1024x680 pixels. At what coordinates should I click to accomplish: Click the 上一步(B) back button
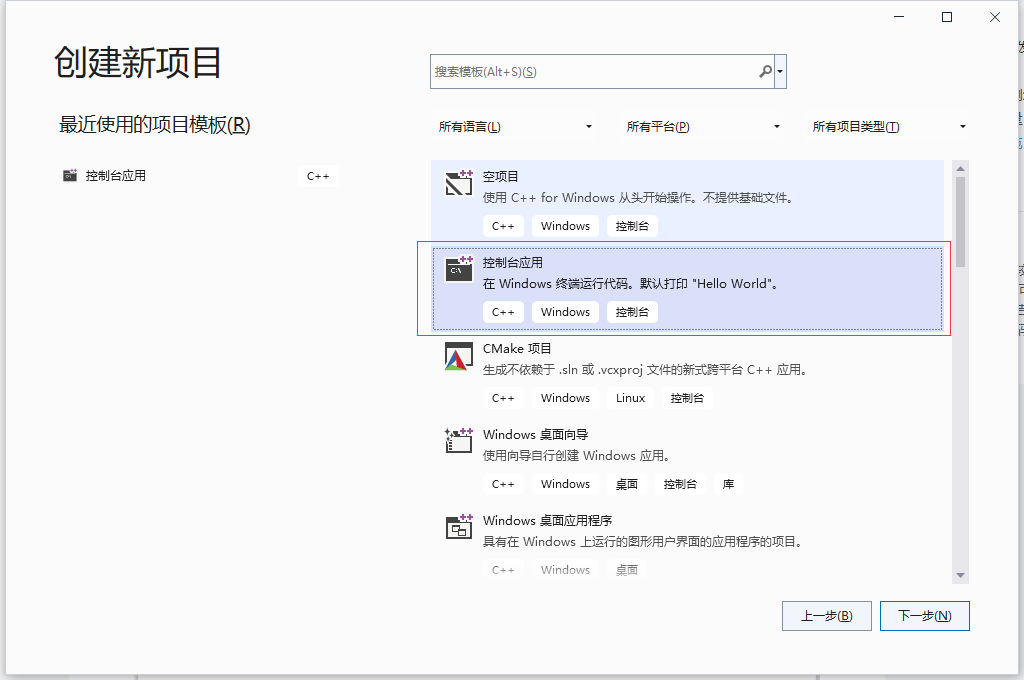[x=827, y=616]
